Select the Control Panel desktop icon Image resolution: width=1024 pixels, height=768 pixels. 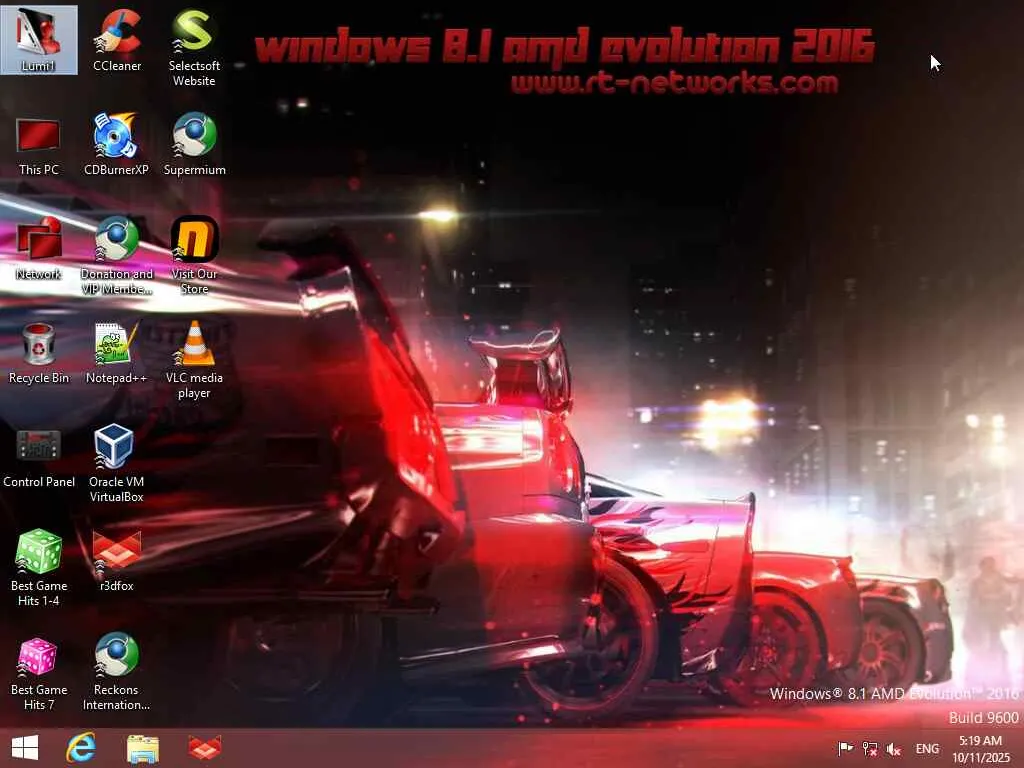tap(39, 457)
